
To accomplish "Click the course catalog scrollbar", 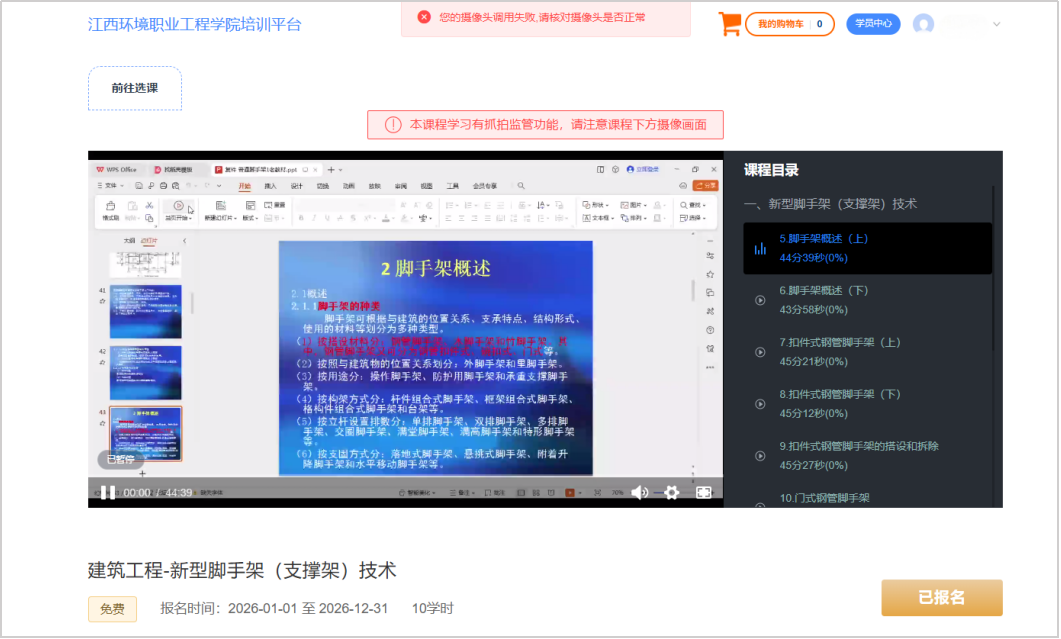I will (994, 268).
